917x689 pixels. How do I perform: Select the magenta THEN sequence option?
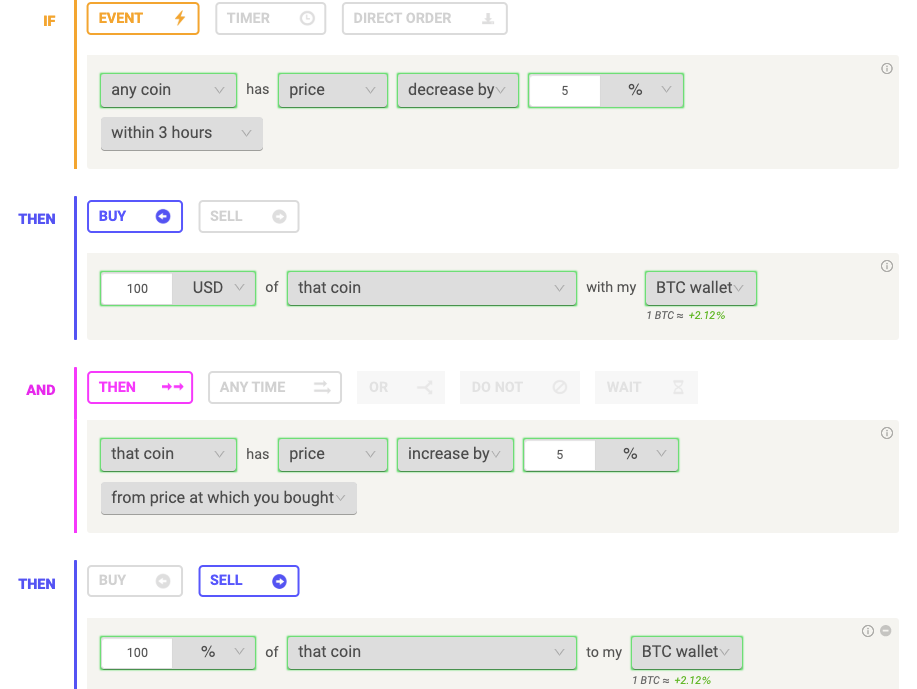(140, 387)
